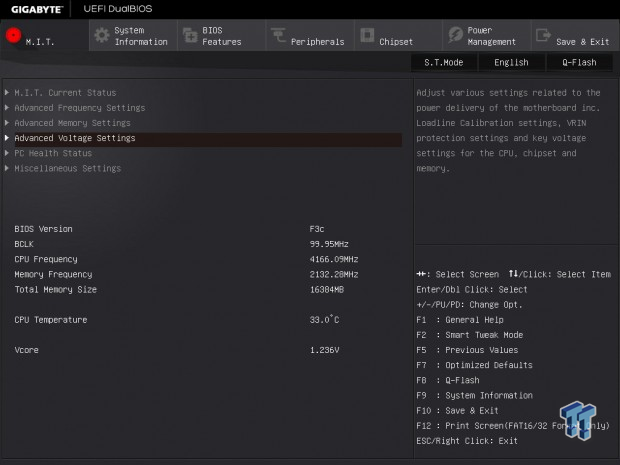Click the Chipset square icon
Viewport: 620px width, 465px height.
(x=367, y=35)
